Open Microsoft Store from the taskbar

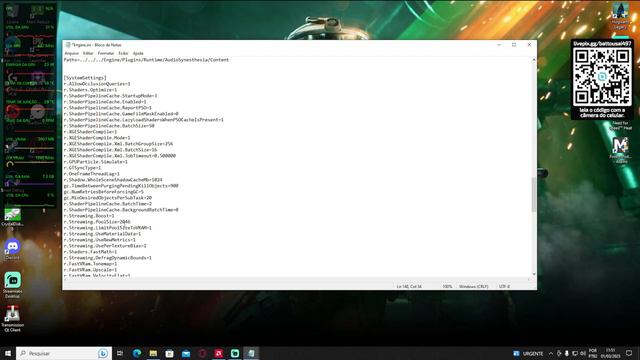(169, 353)
